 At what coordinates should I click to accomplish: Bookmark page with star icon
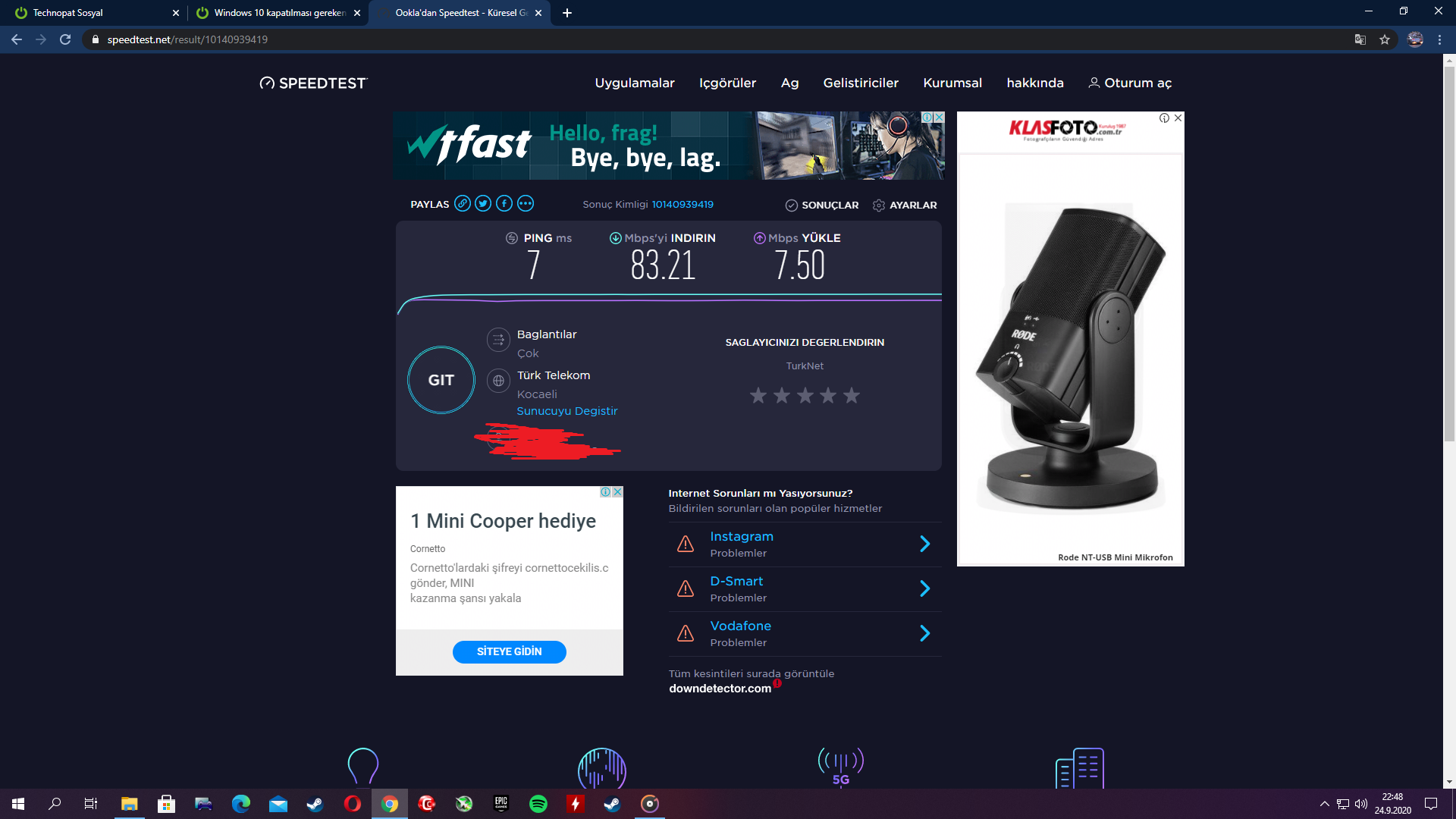pos(1385,39)
